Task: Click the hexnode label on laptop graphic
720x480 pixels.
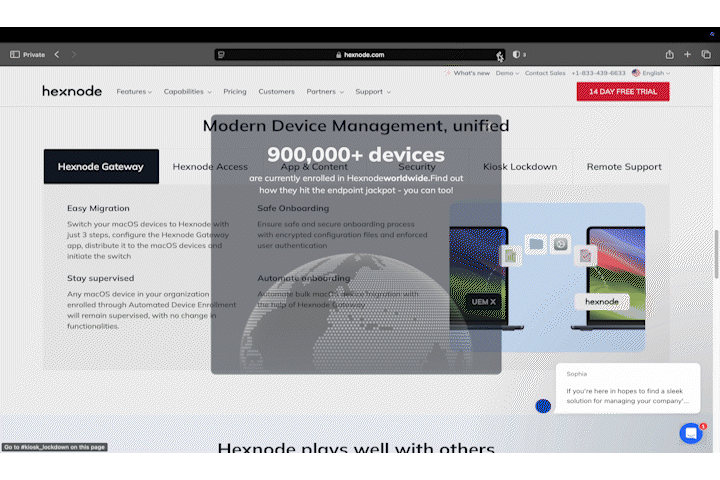Action: (x=602, y=301)
